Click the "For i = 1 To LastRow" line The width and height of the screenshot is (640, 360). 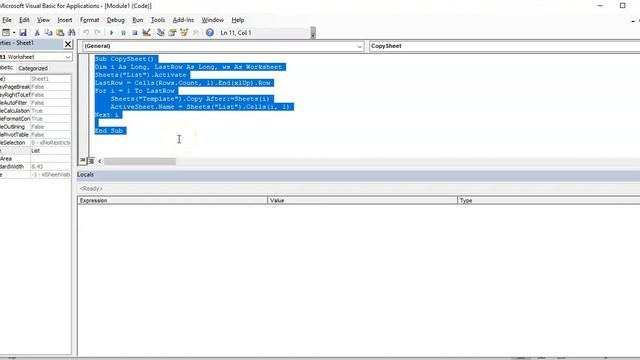pos(135,91)
